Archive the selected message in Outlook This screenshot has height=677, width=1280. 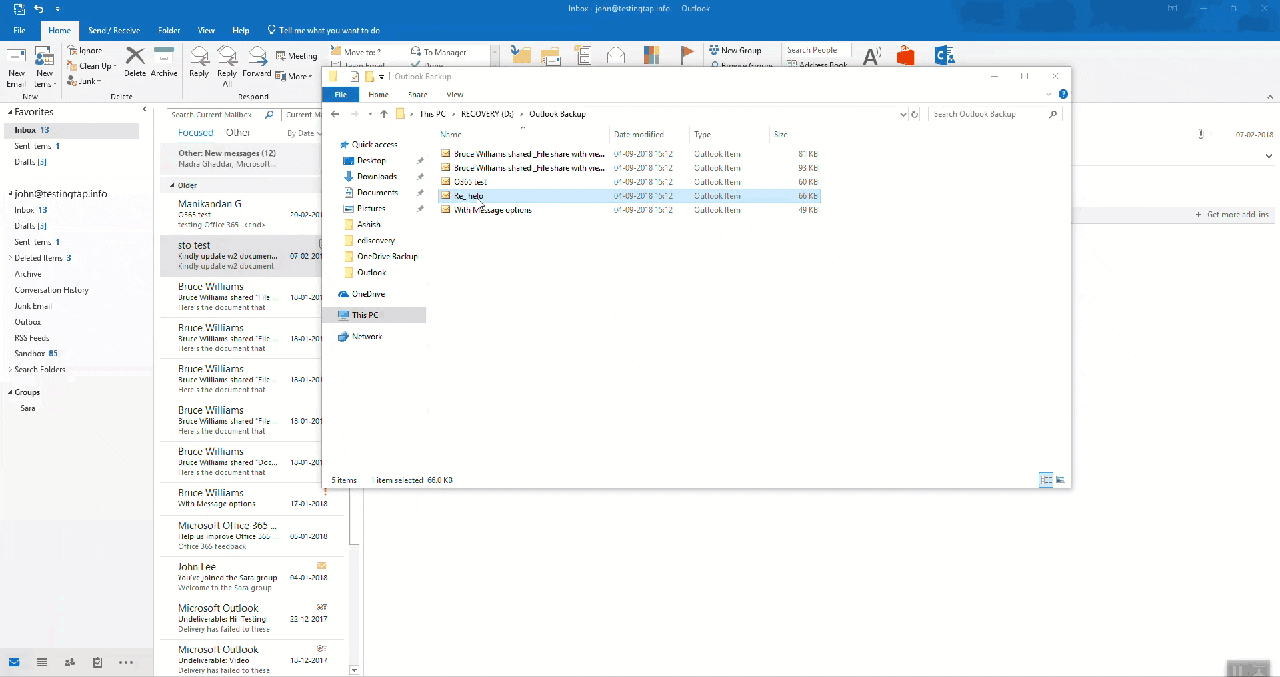(164, 62)
